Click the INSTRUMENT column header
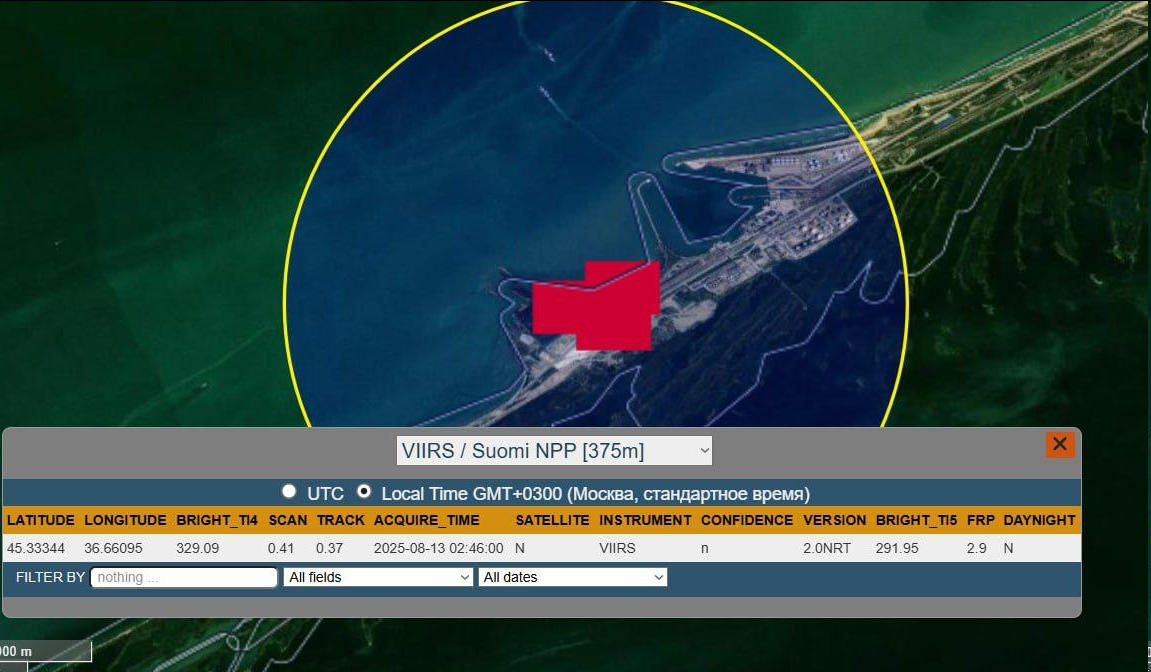This screenshot has height=672, width=1151. 645,520
